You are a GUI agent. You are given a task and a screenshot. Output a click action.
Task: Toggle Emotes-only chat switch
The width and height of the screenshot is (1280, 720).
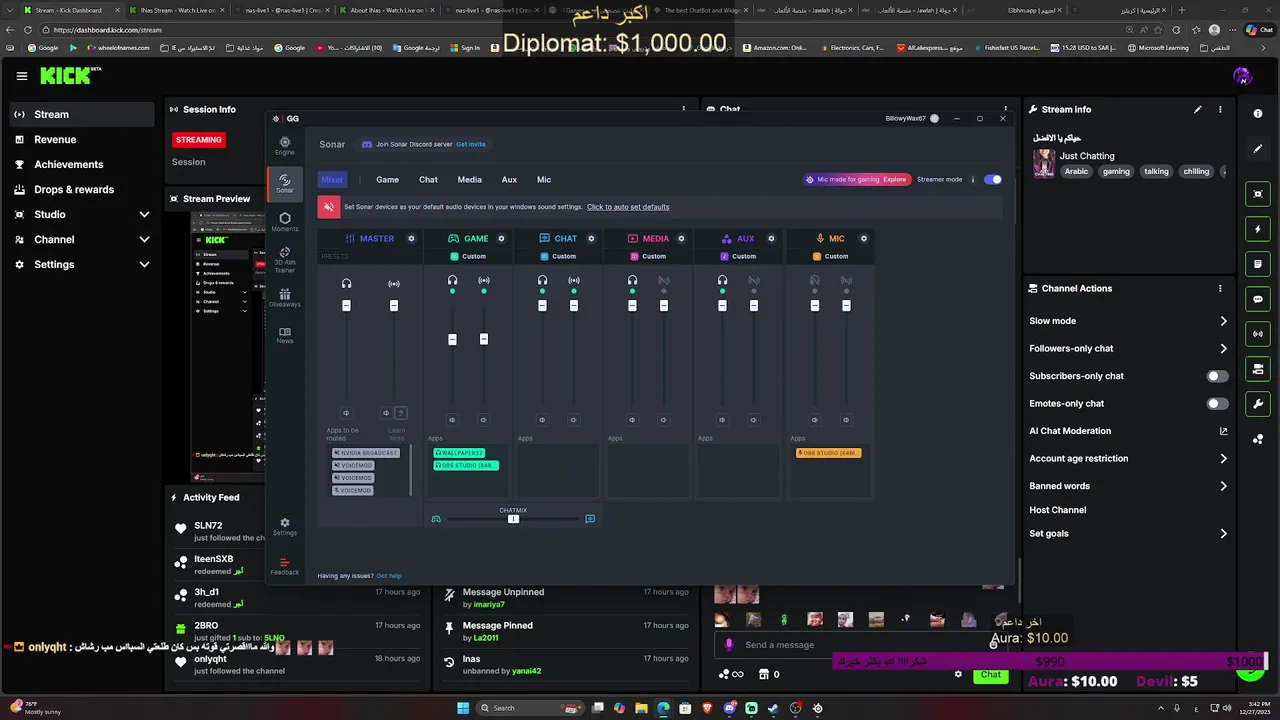pos(1217,404)
